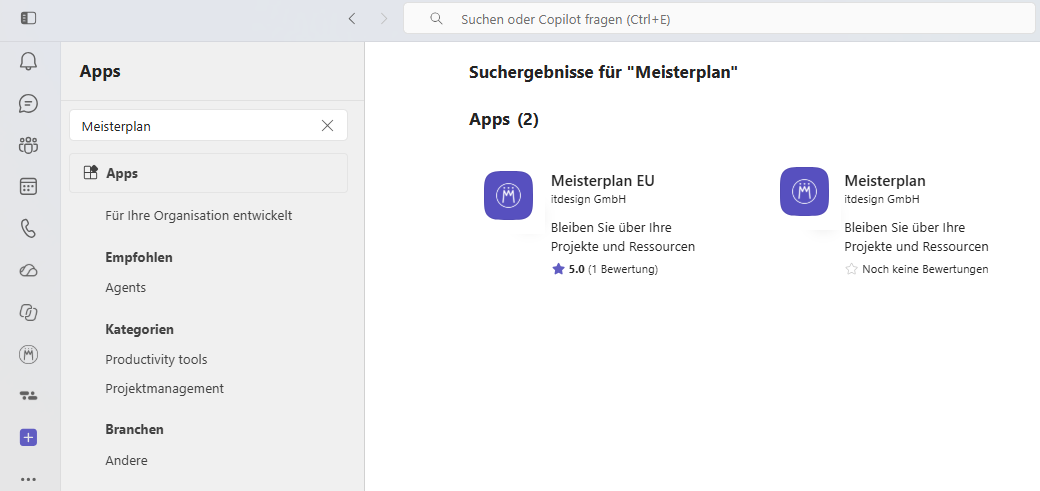The height and width of the screenshot is (491, 1040).
Task: Select the Productivity tools category
Action: 157,360
